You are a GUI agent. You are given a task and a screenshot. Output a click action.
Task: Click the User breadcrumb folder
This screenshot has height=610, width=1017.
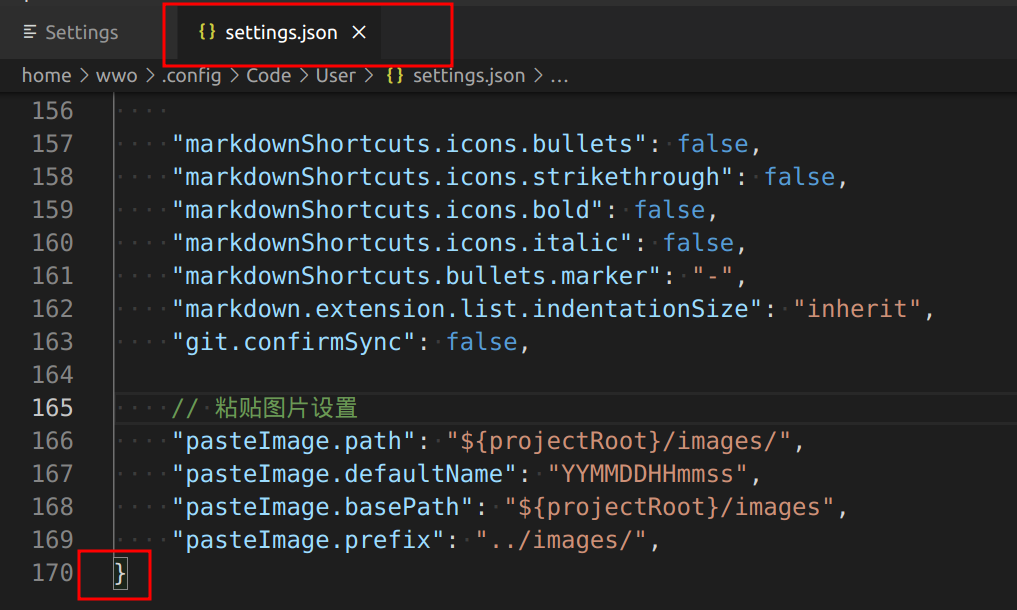pyautogui.click(x=335, y=76)
